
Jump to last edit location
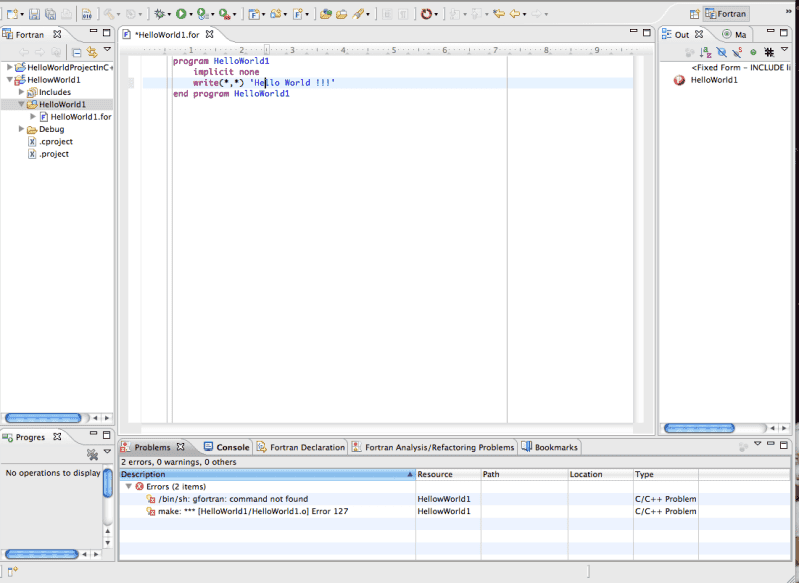(498, 14)
